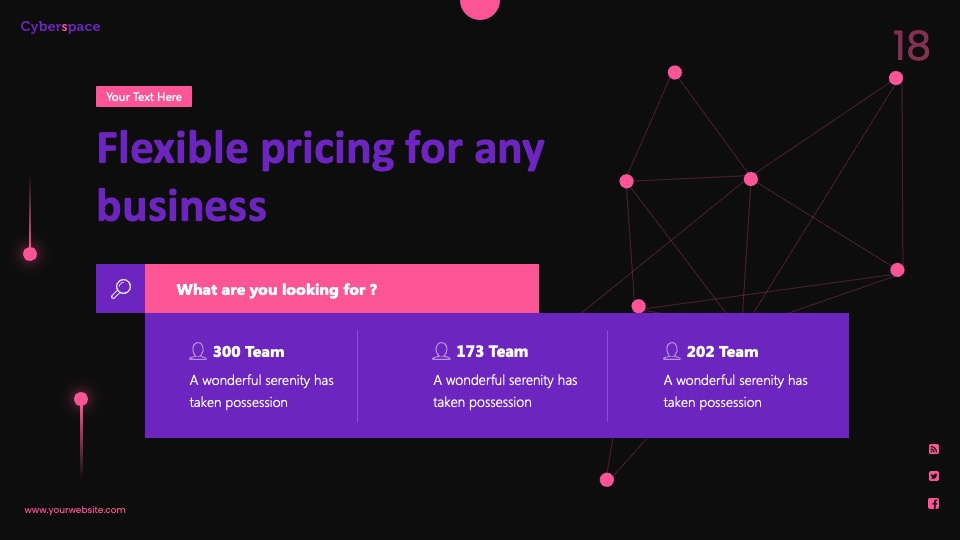Open the www.yourwebsite.com link
The image size is (960, 540).
point(75,509)
